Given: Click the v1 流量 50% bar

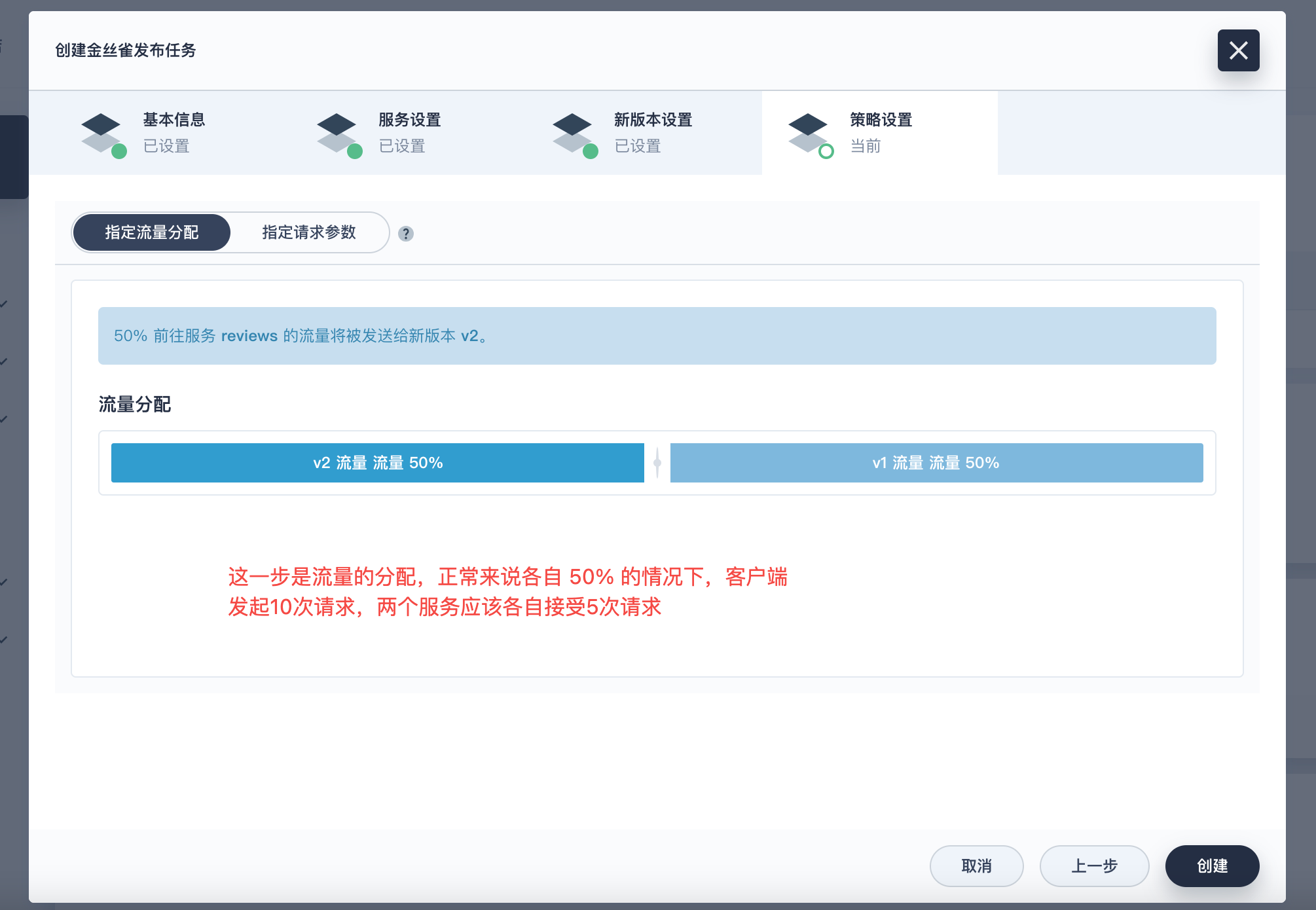Looking at the screenshot, I should [x=936, y=463].
